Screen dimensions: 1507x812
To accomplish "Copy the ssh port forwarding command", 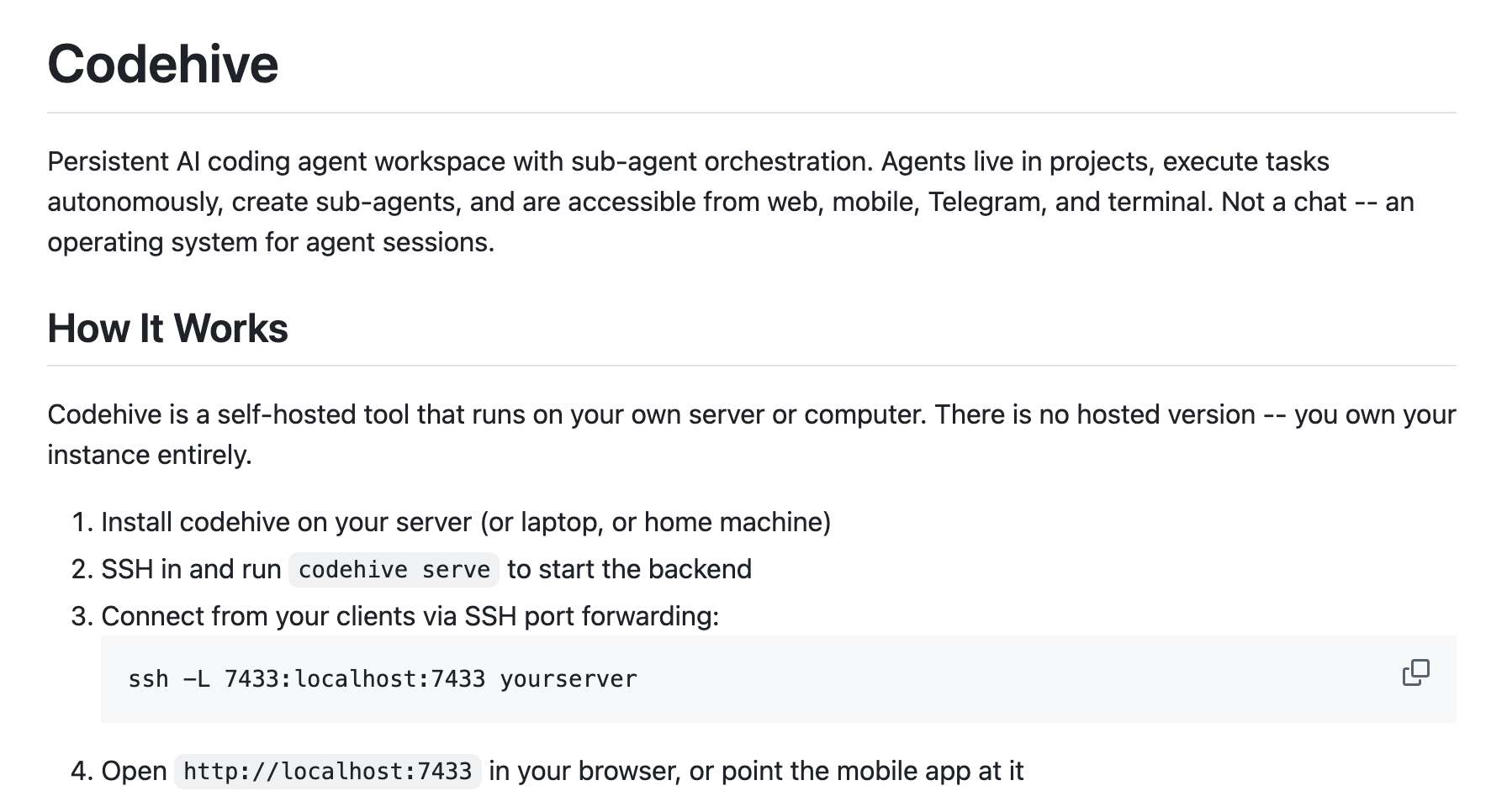I will (1415, 672).
